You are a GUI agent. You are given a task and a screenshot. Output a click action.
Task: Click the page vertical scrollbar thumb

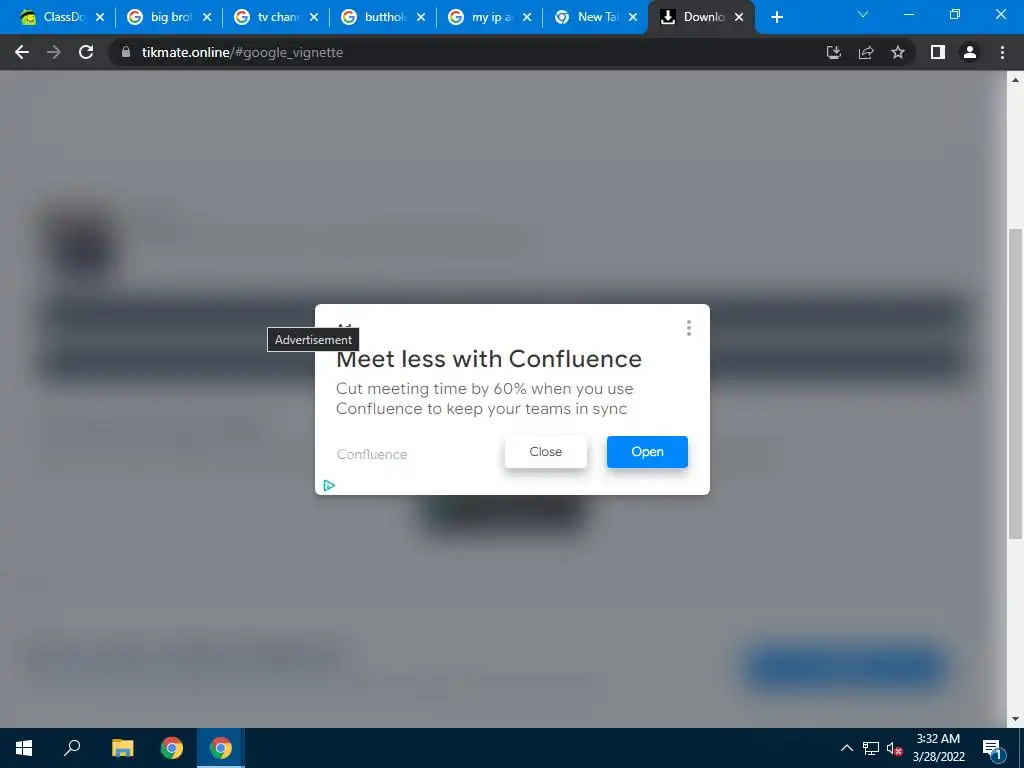tap(1015, 383)
